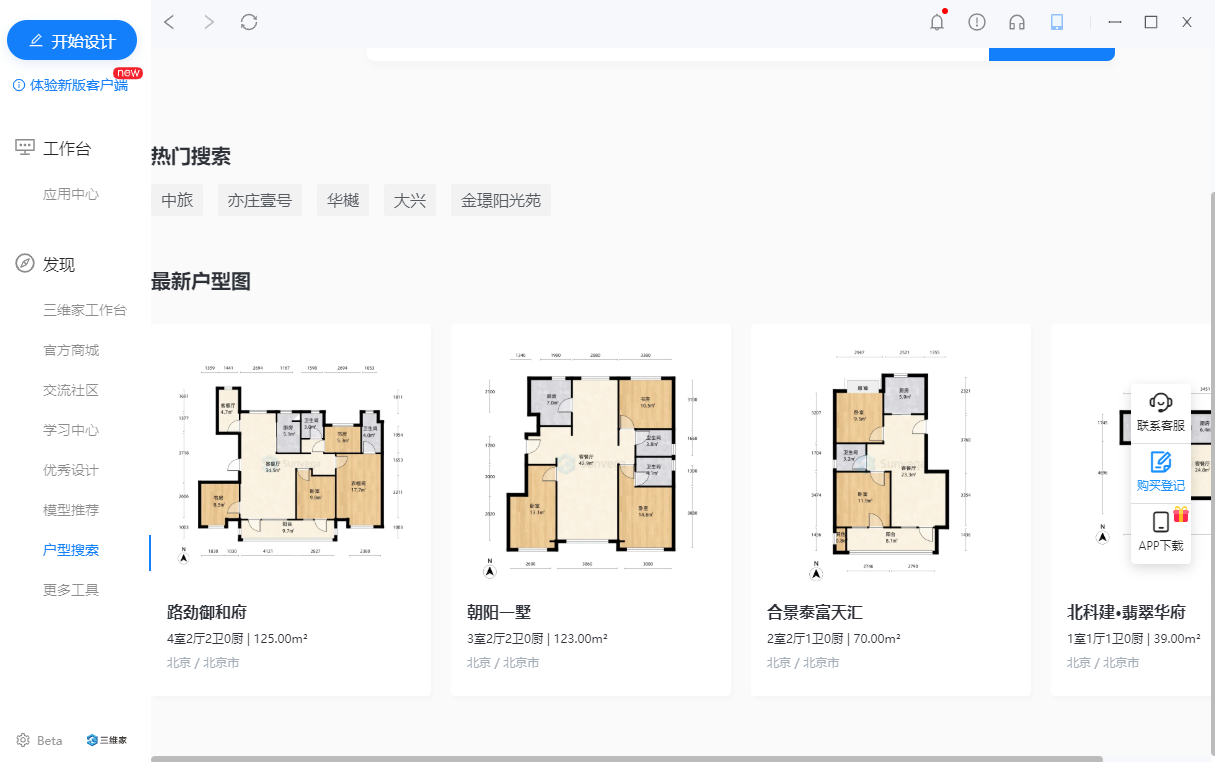Open 官方商城 sidebar item
Image resolution: width=1215 pixels, height=762 pixels.
click(71, 350)
